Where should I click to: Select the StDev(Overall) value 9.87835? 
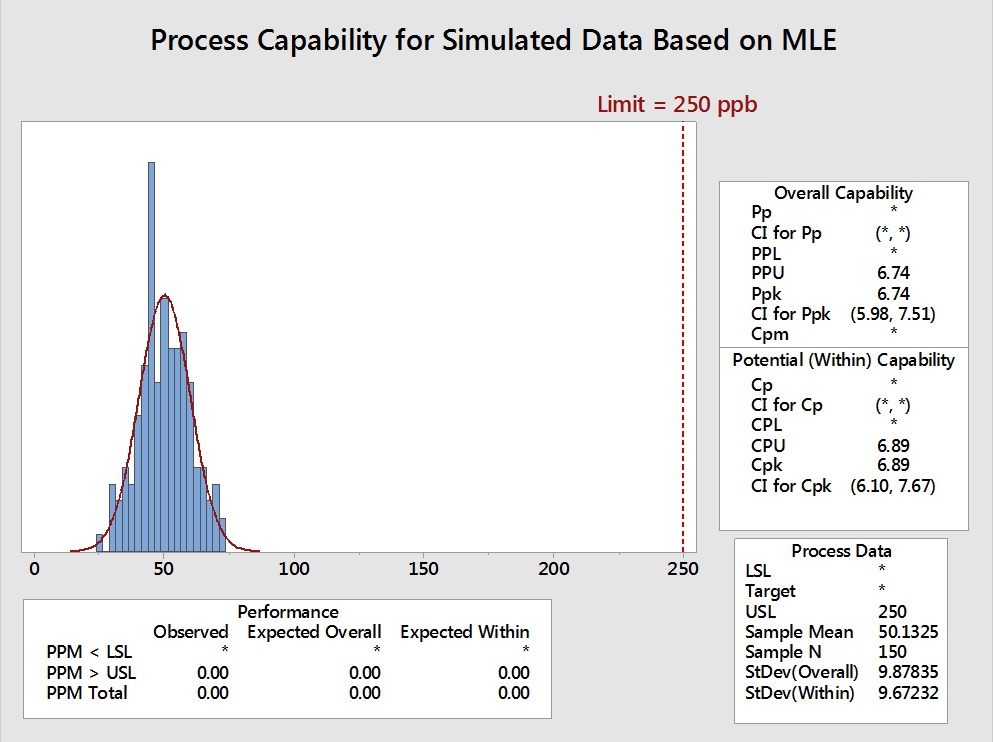point(909,672)
